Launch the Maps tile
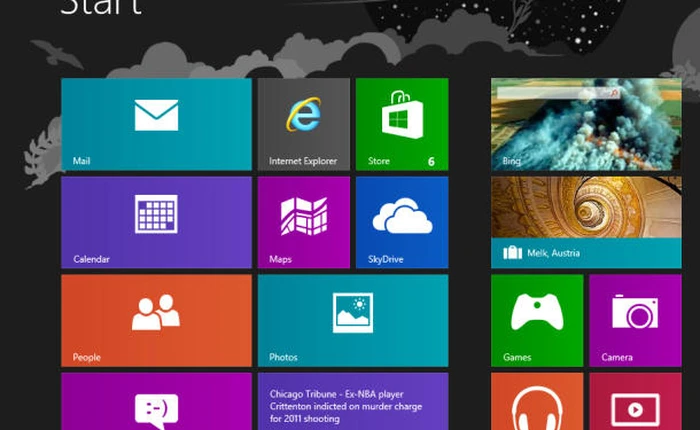This screenshot has width=700, height=430. 304,222
